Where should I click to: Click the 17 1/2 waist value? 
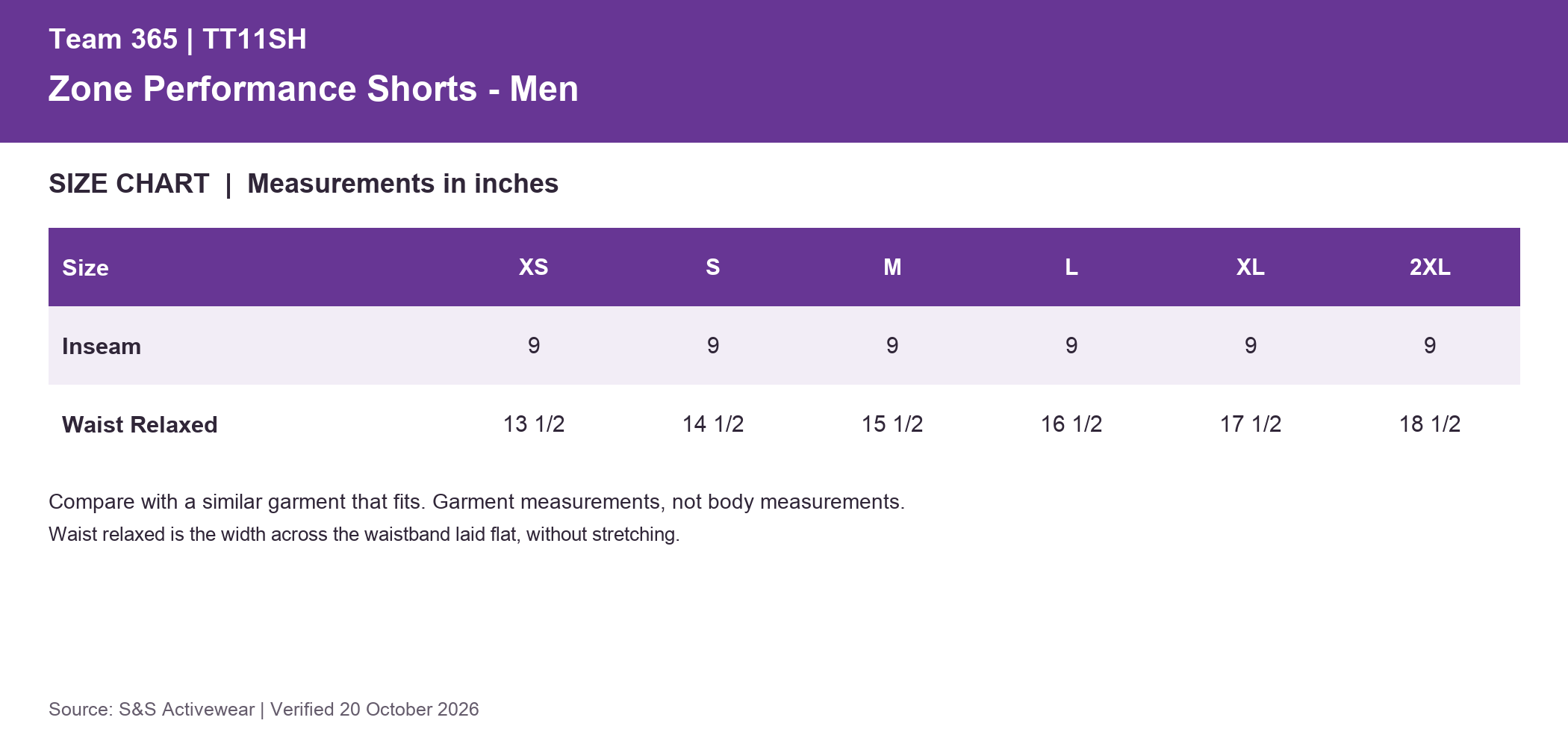tap(1251, 424)
